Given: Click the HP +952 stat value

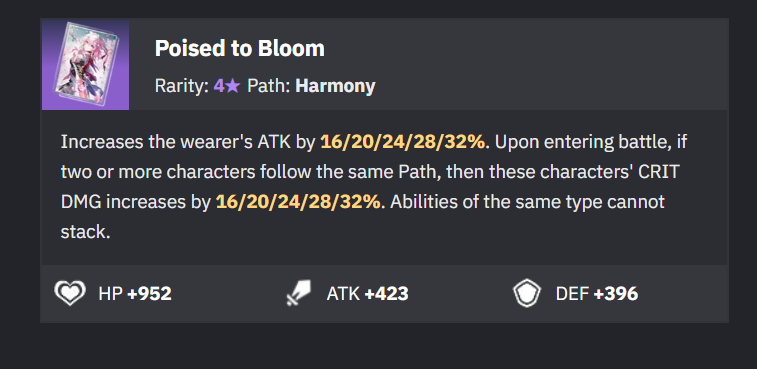Looking at the screenshot, I should tap(135, 294).
